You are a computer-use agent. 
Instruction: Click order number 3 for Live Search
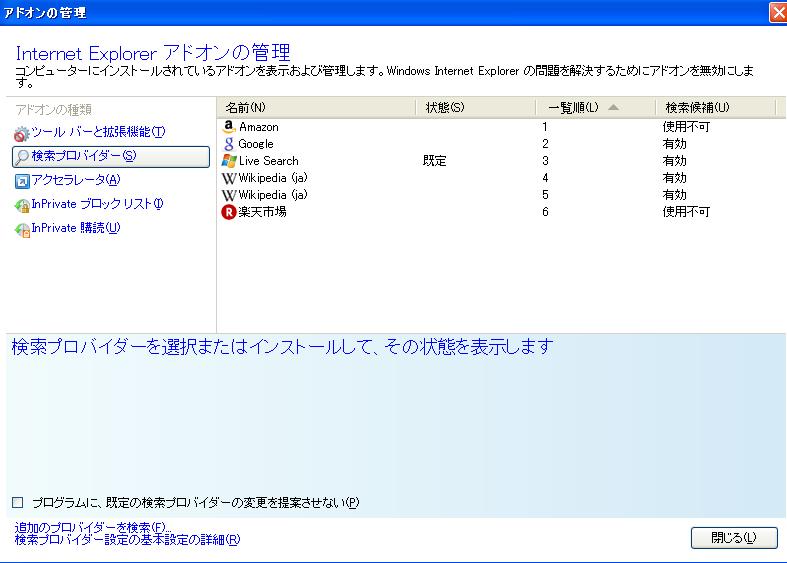545,161
